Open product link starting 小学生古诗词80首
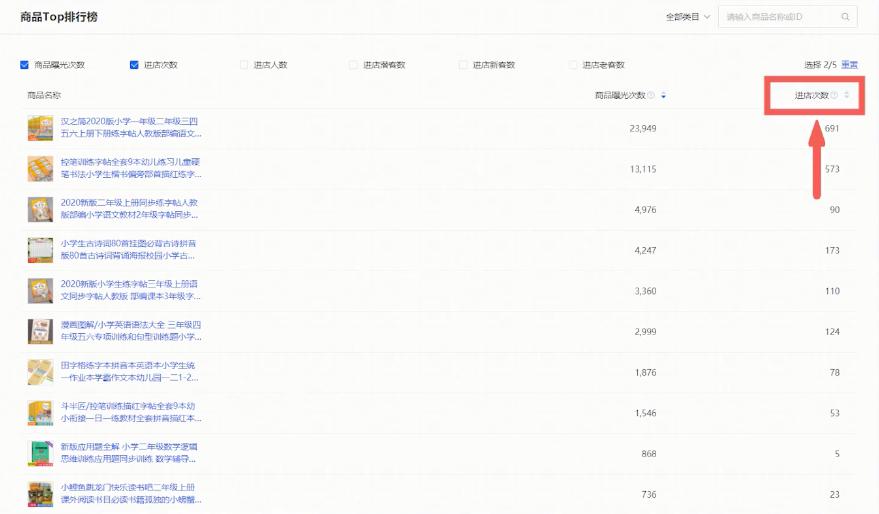 128,249
